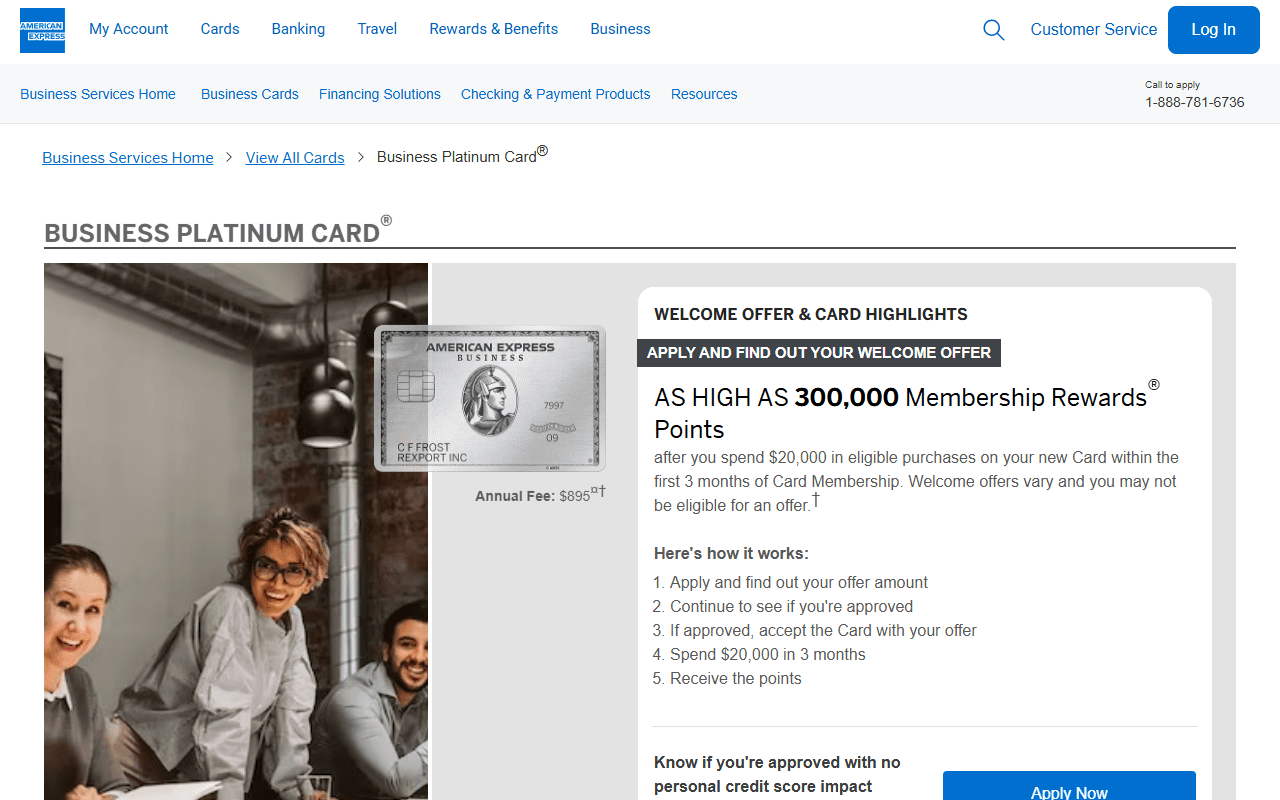Open the search magnifier icon
The image size is (1280, 800).
tap(993, 30)
